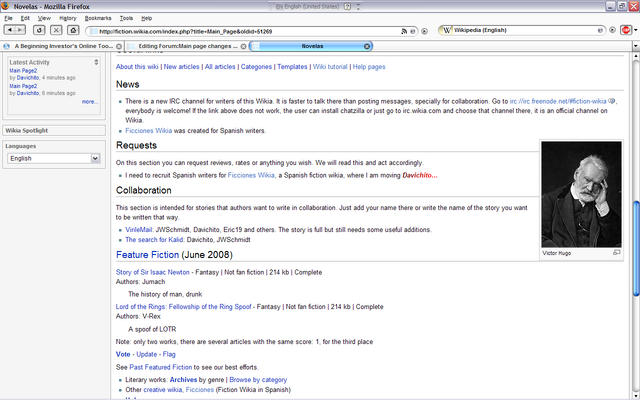Viewport: 640px width, 400px height.
Task: Click the Feature Fiction heading link
Action: 147,255
